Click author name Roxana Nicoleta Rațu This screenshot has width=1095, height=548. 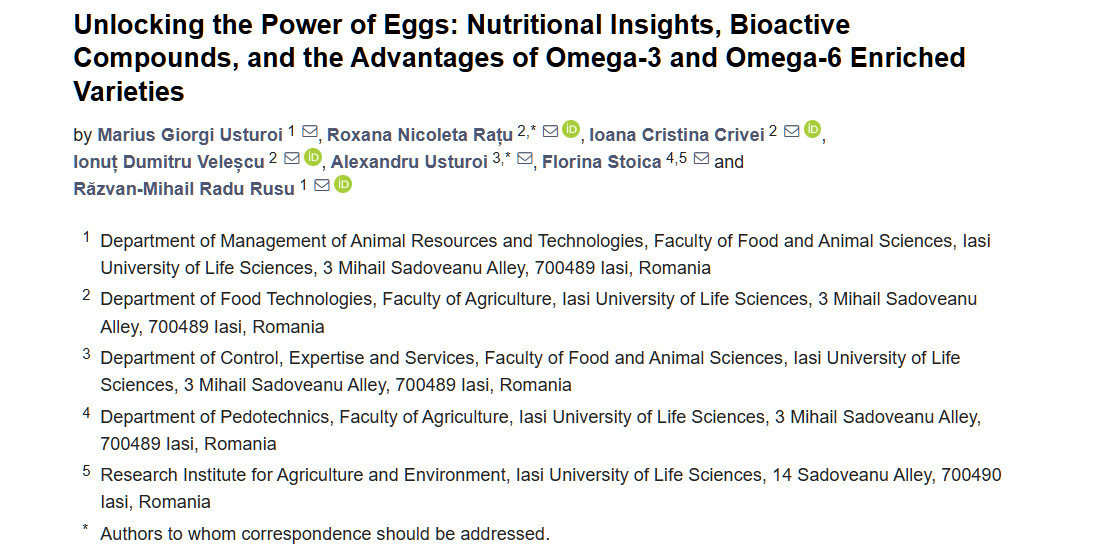[420, 135]
